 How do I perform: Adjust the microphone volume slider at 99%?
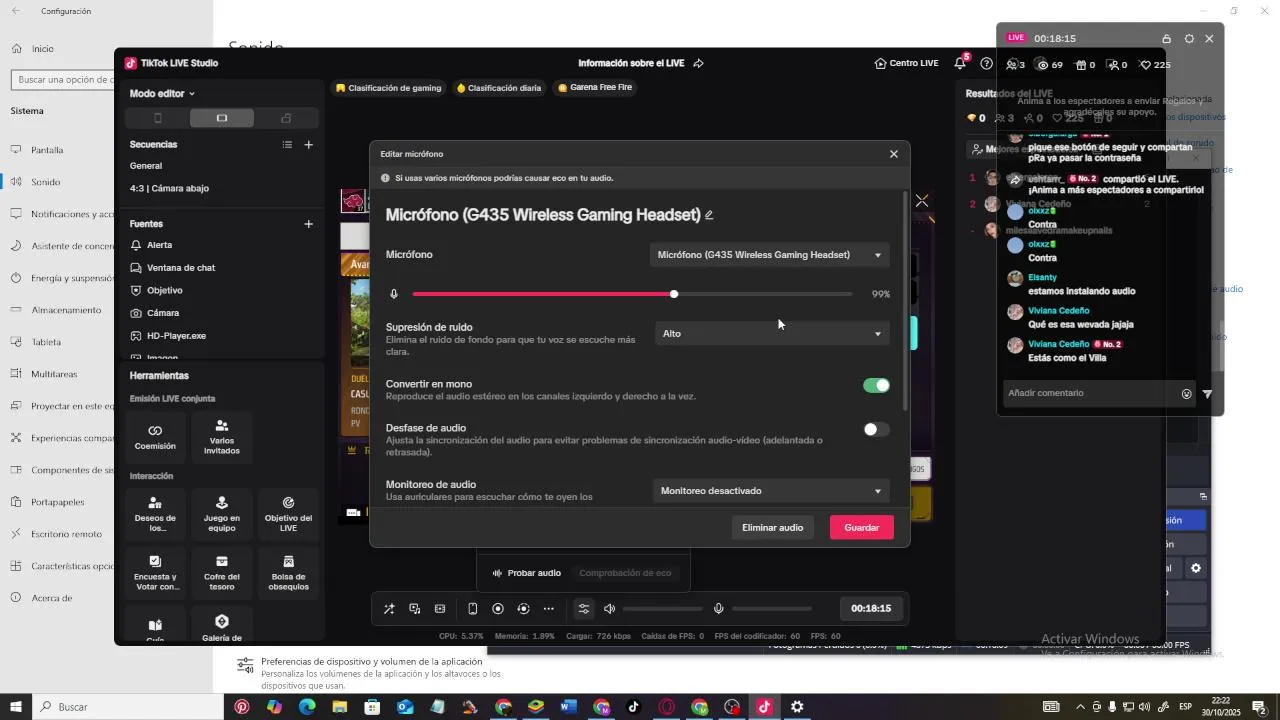[632, 294]
